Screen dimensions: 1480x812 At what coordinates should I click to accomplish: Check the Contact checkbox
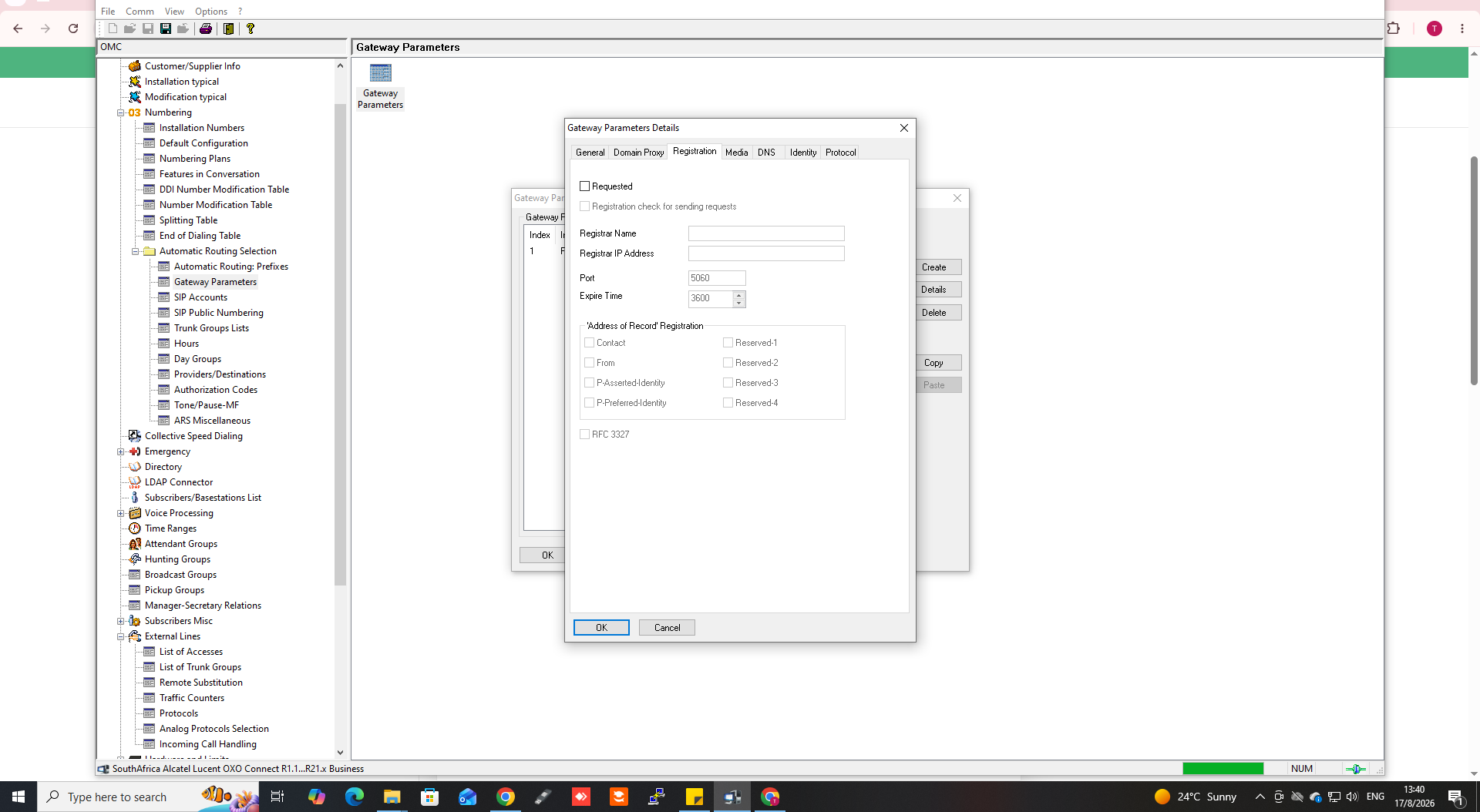click(x=589, y=343)
